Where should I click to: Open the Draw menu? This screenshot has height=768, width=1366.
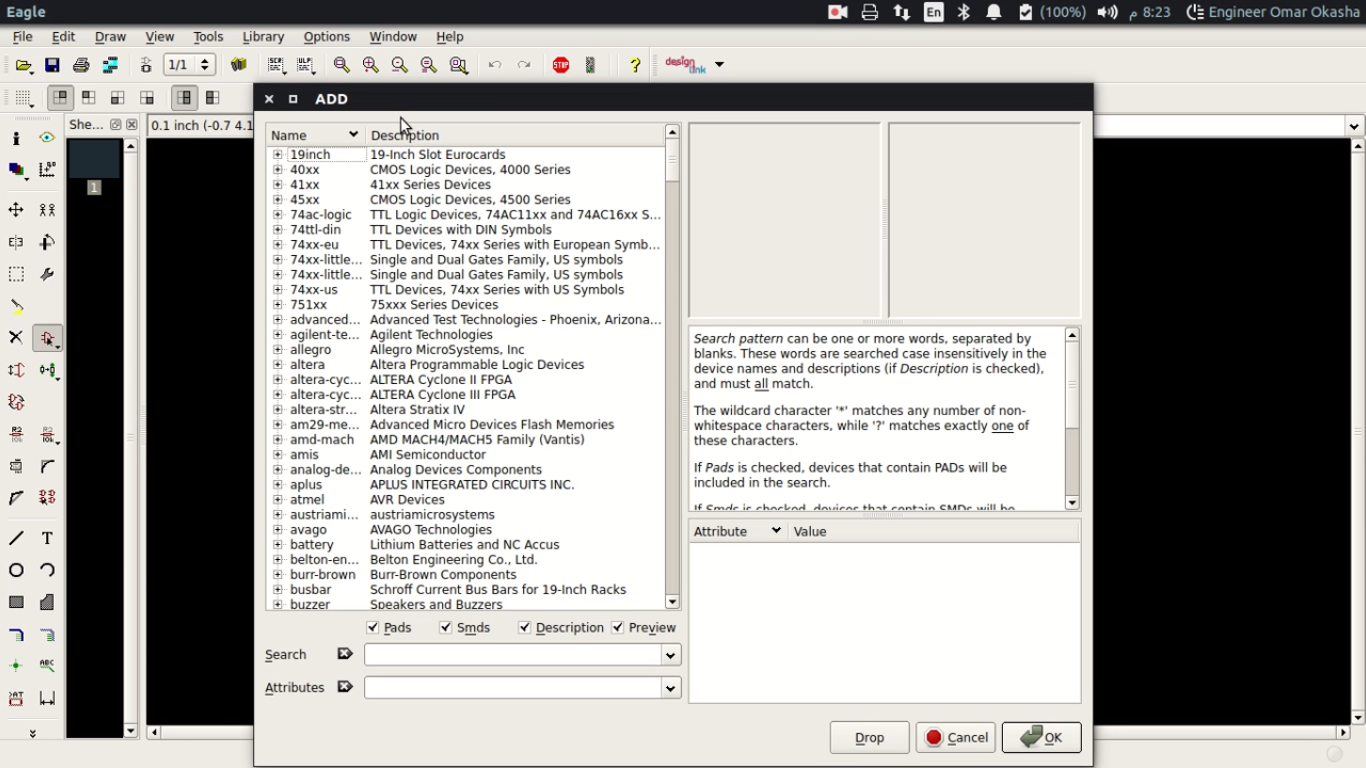point(110,37)
